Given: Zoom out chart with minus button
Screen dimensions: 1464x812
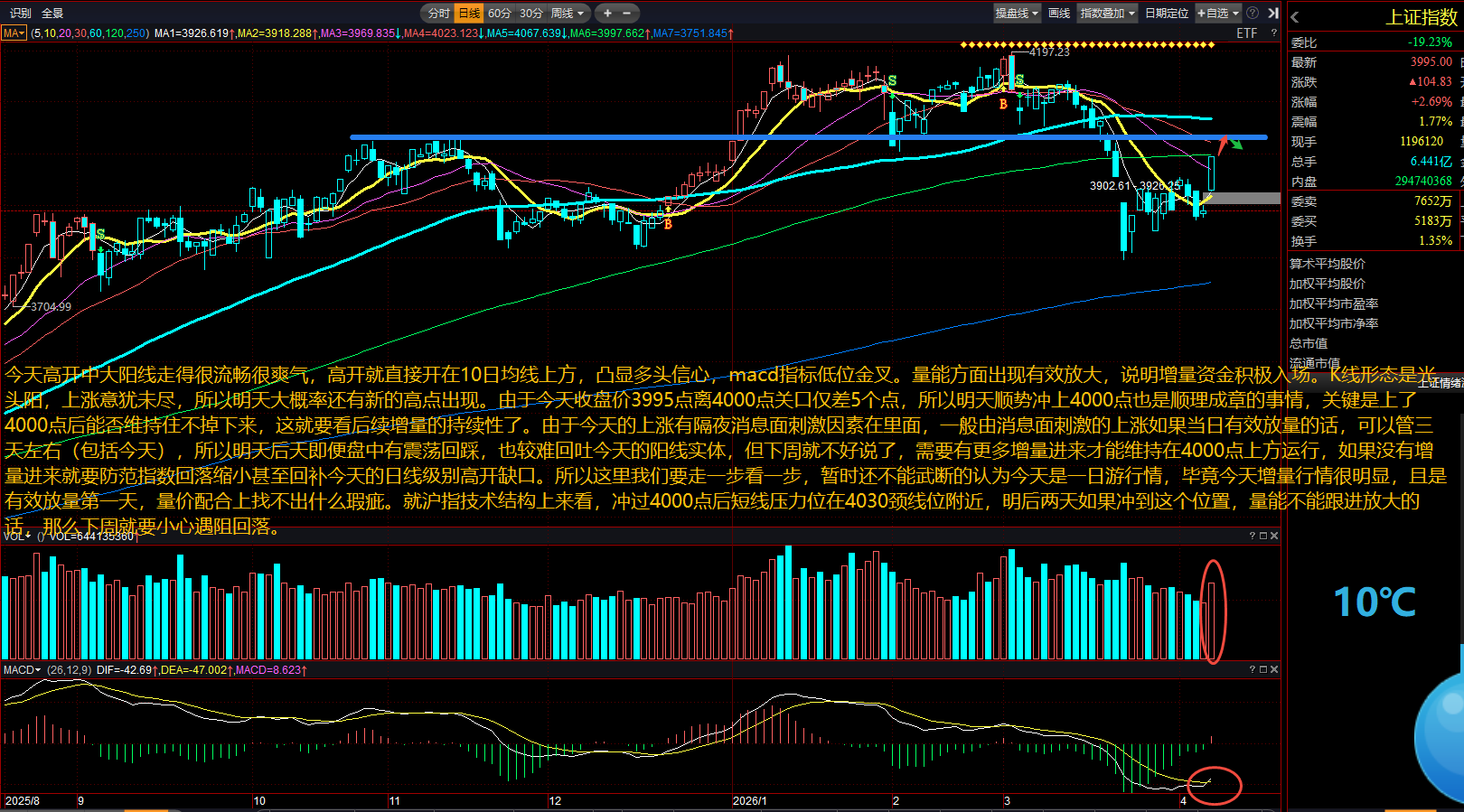Looking at the screenshot, I should [x=627, y=13].
